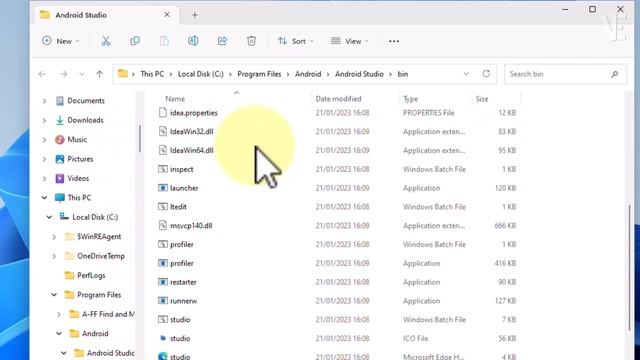Collapse the Program Files tree node
Image resolution: width=640 pixels, height=360 pixels.
[x=54, y=295]
